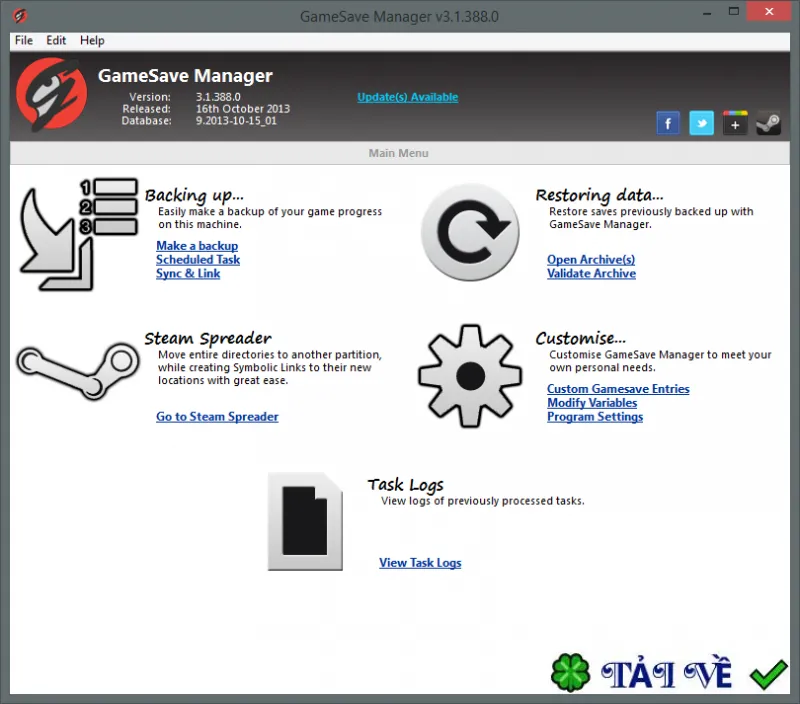The image size is (800, 704).
Task: Maximize the GameSave Manager window
Action: pyautogui.click(x=734, y=11)
